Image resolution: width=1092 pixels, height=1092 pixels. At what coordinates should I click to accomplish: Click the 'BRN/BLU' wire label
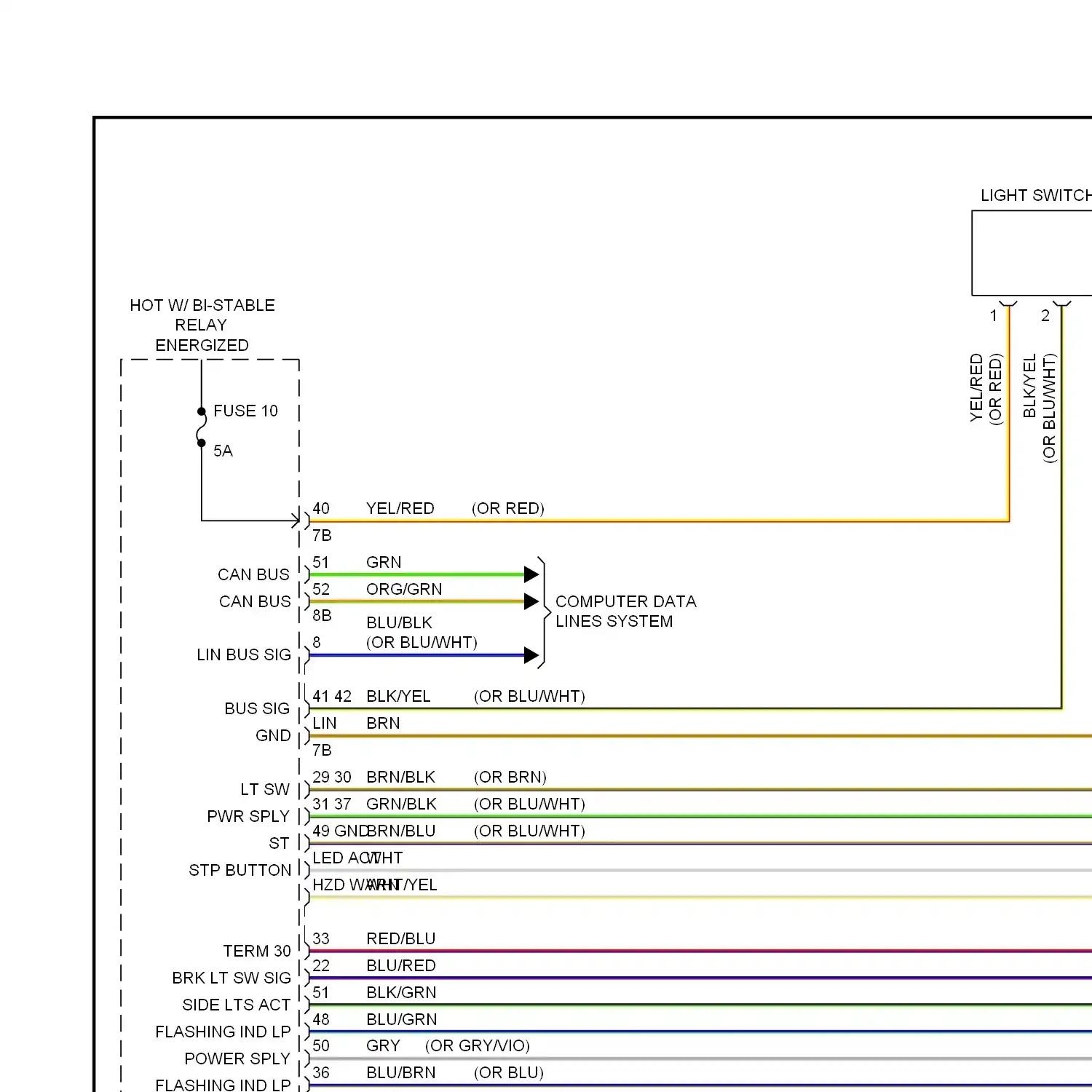pyautogui.click(x=401, y=831)
